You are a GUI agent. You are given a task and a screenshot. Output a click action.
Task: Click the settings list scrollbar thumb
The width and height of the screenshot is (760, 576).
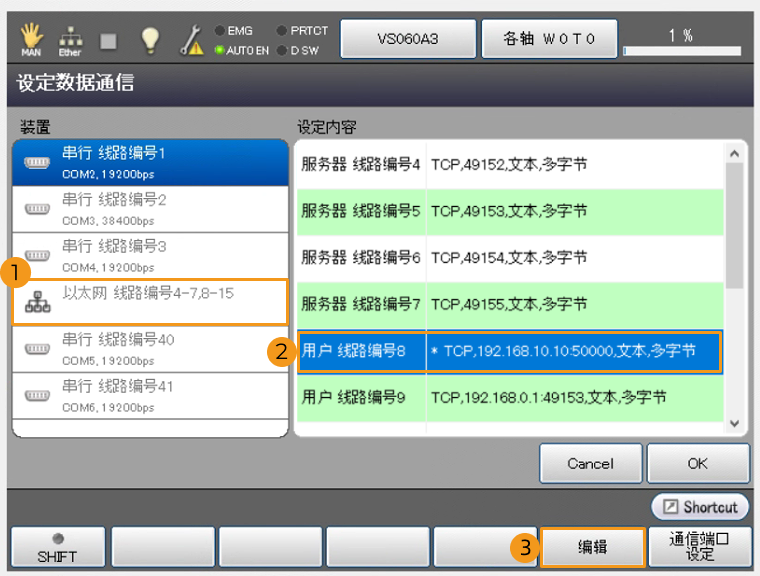[734, 225]
